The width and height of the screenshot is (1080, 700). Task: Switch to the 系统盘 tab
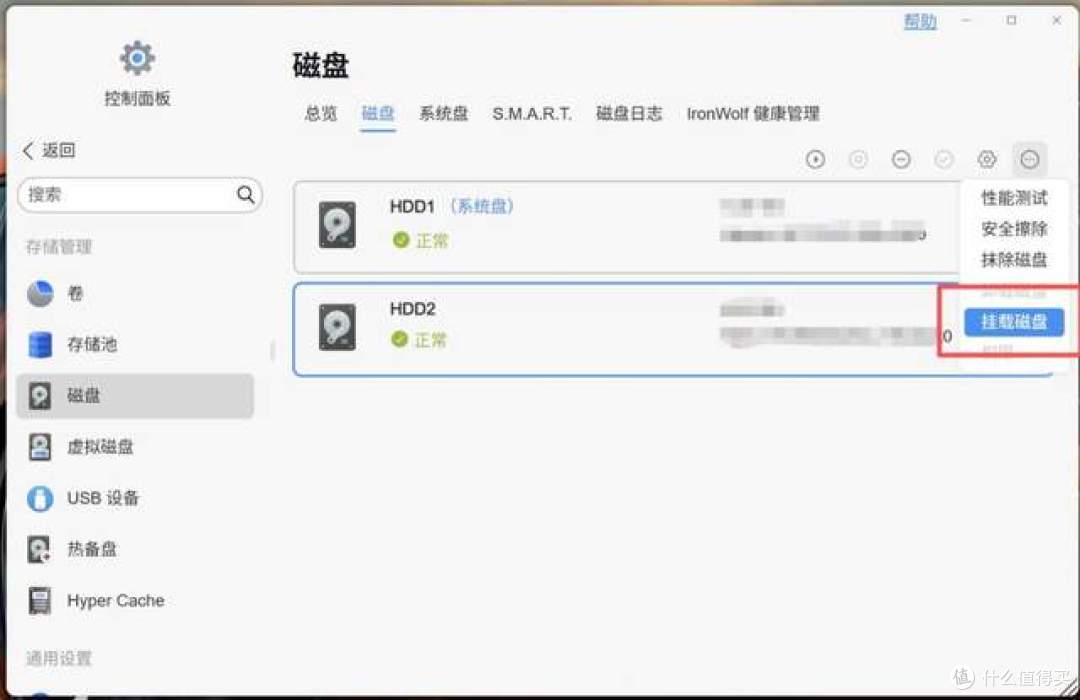(x=444, y=114)
